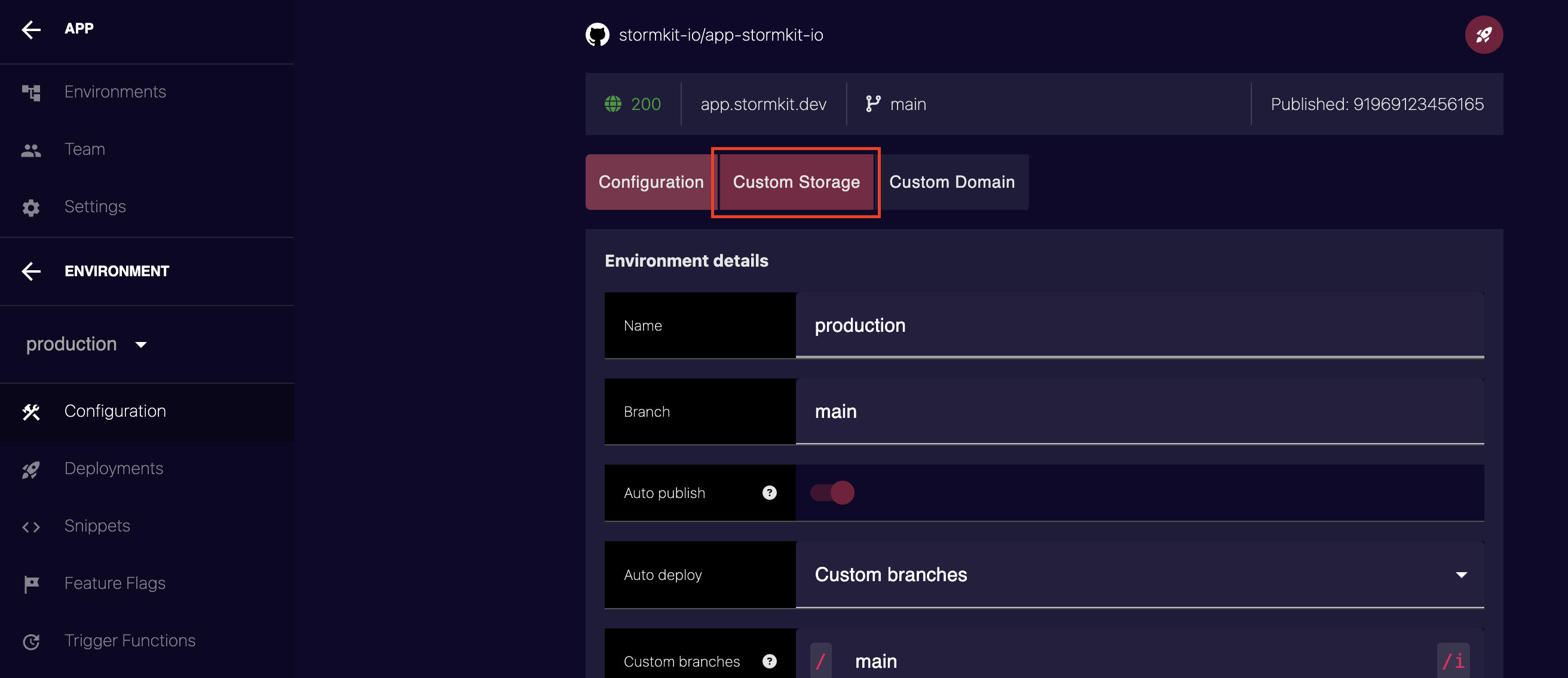Click the Environment details heading
1568x678 pixels.
[x=686, y=261]
